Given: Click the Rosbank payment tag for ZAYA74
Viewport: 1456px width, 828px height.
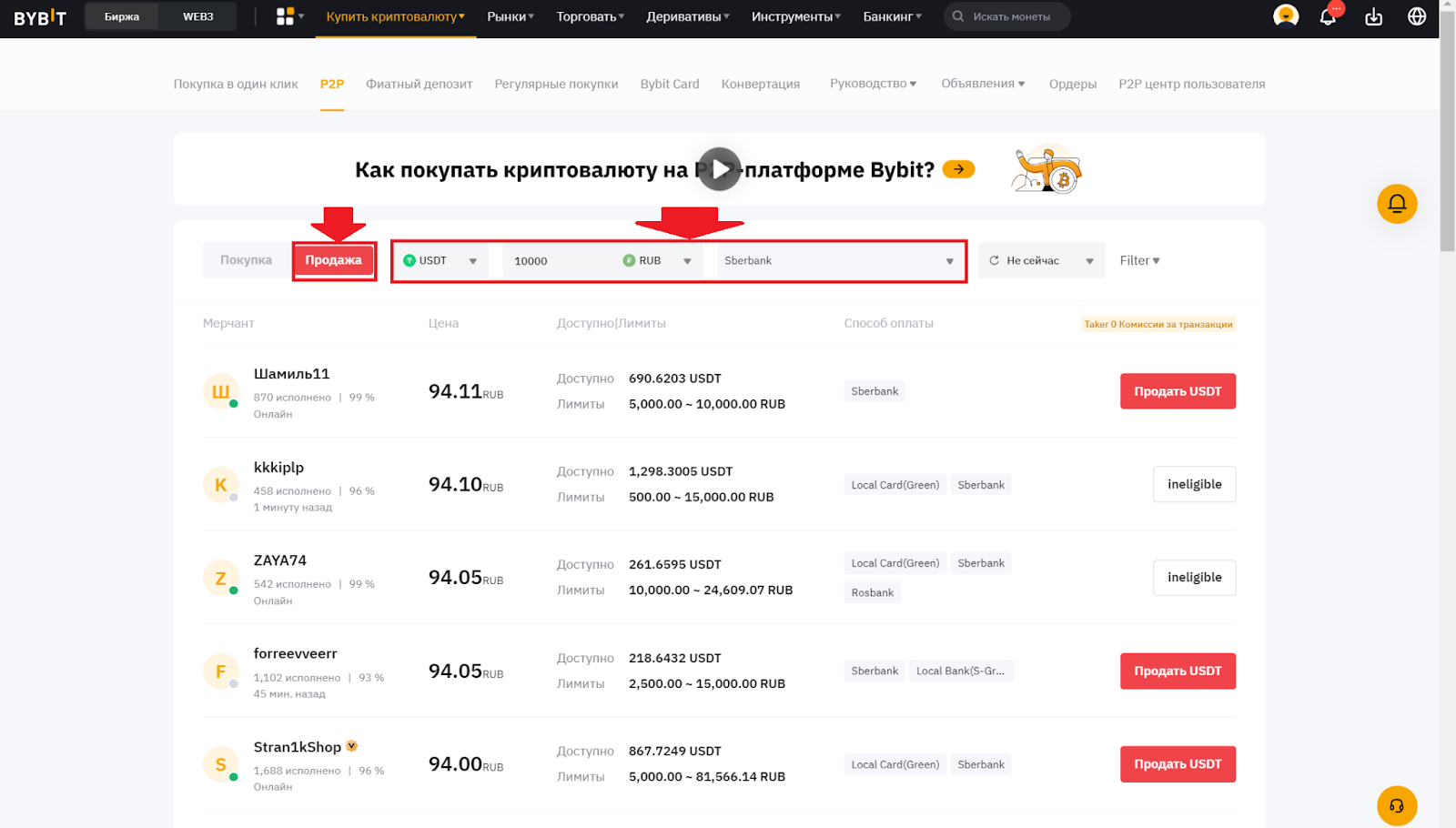Looking at the screenshot, I should coord(872,592).
